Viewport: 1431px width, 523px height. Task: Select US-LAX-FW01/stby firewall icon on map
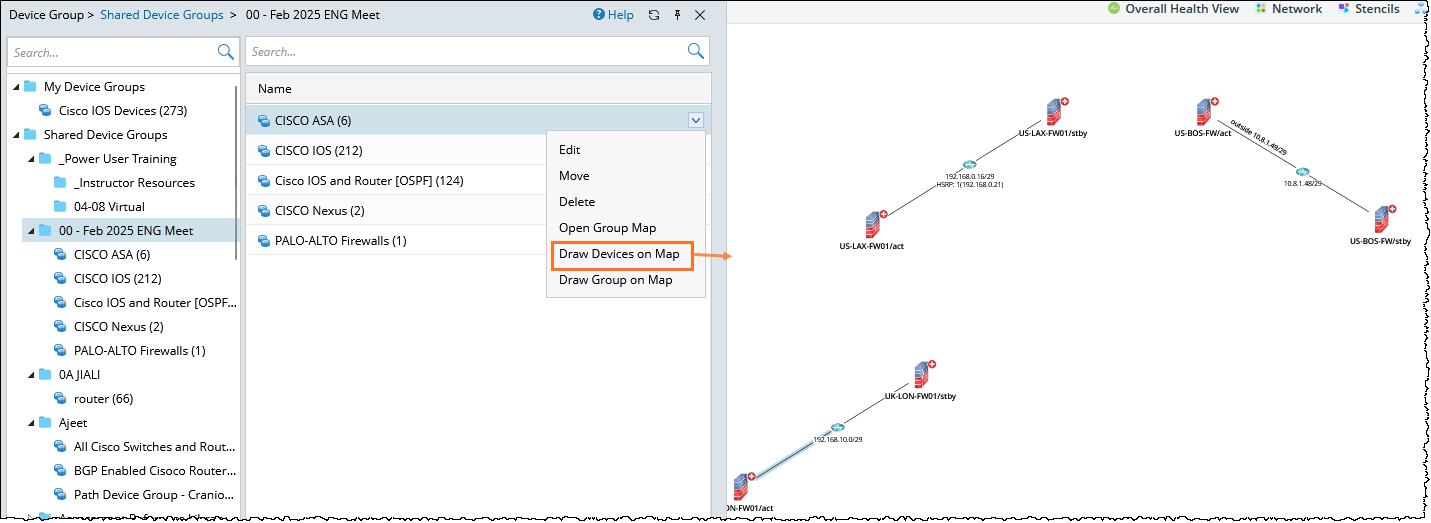[1053, 112]
